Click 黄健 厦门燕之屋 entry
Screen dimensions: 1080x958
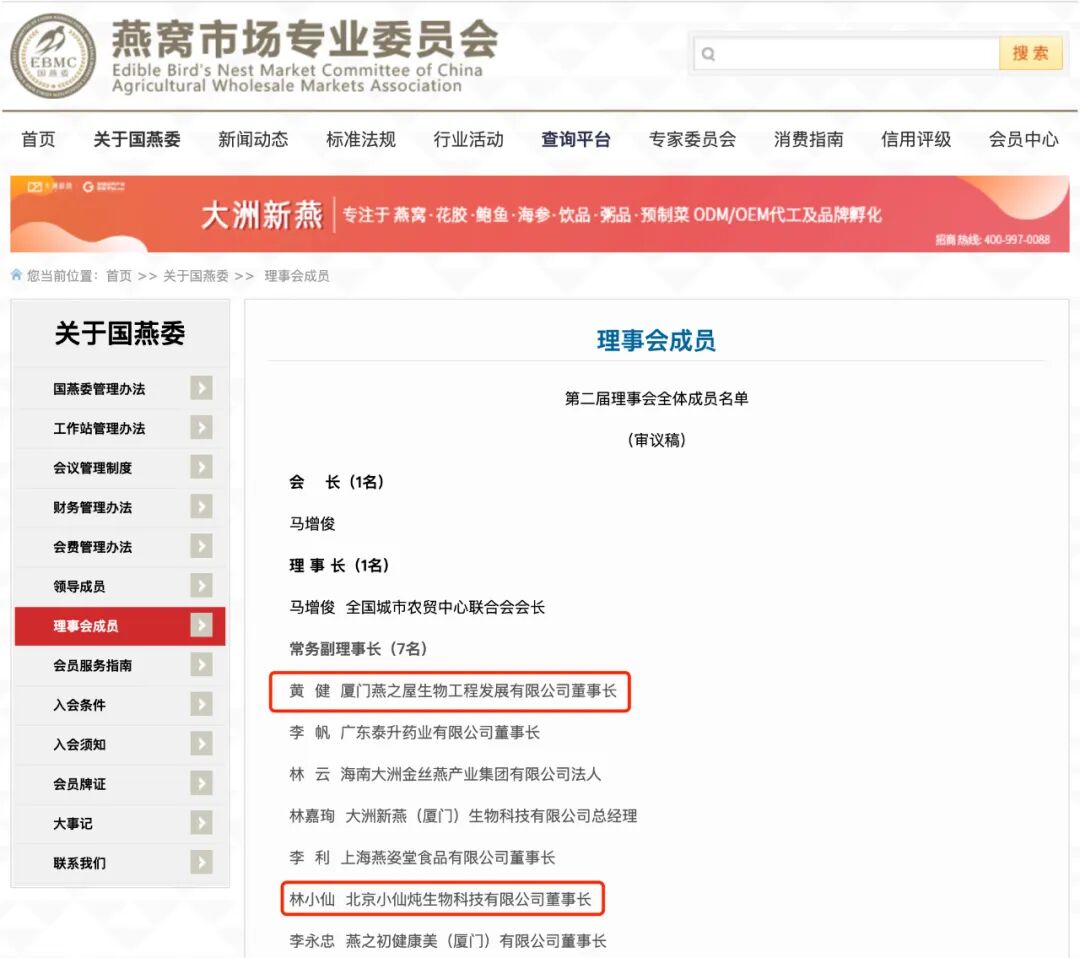pyautogui.click(x=453, y=691)
